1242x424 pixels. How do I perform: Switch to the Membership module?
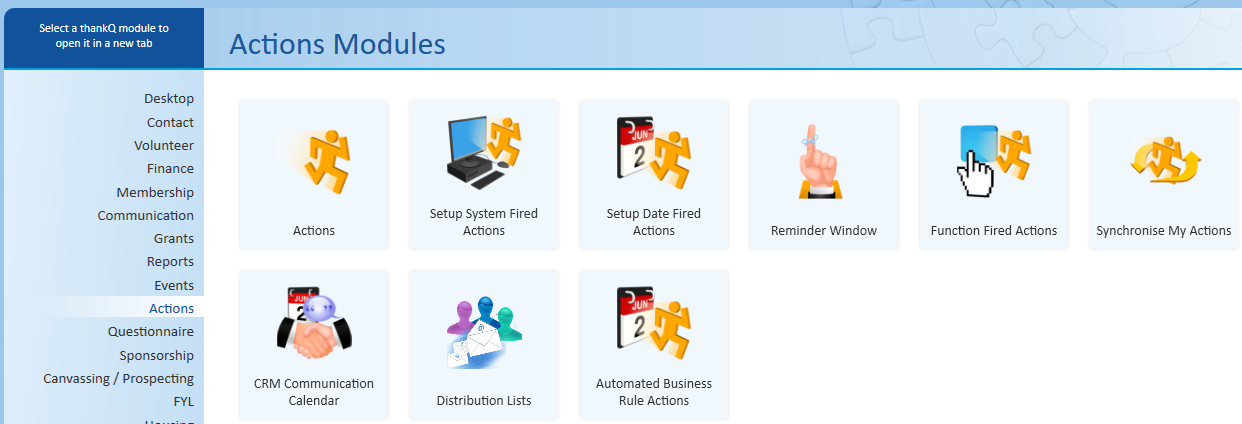tap(155, 192)
